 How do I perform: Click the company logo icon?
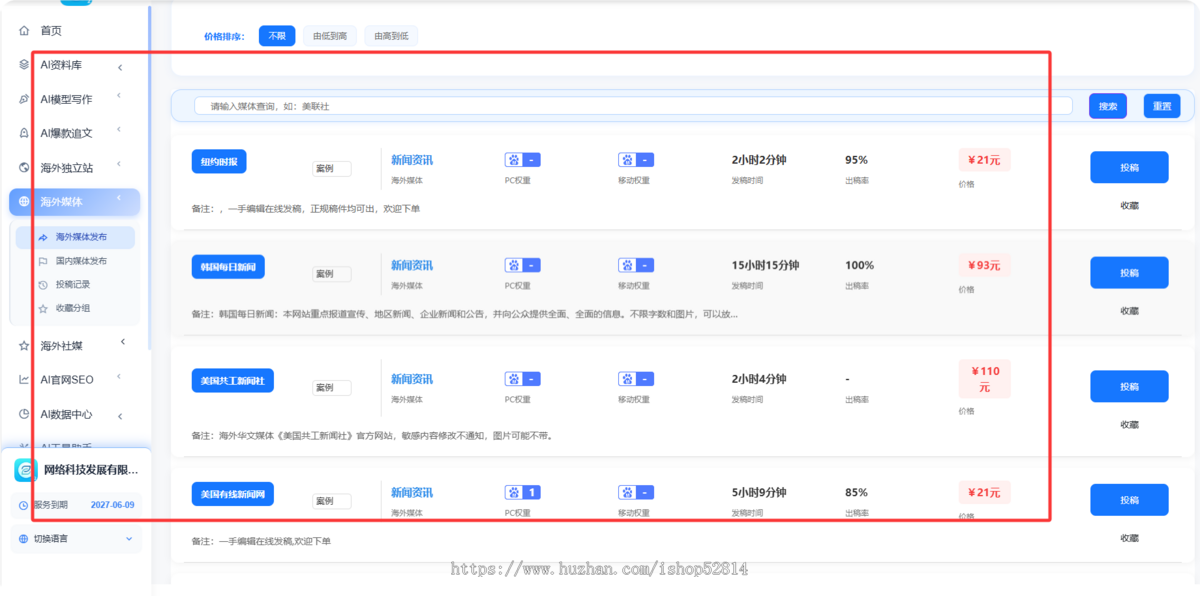point(26,470)
